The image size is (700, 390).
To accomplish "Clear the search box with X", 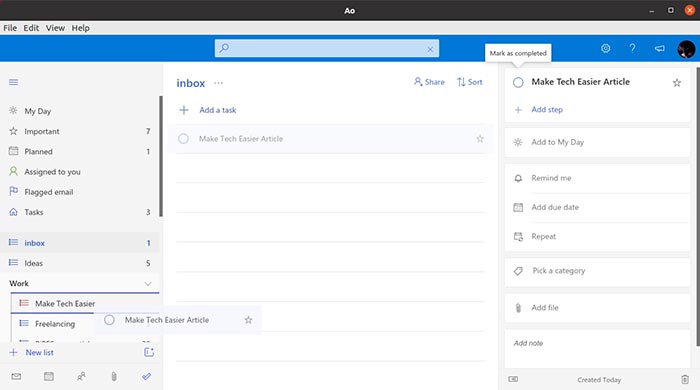I will point(430,49).
